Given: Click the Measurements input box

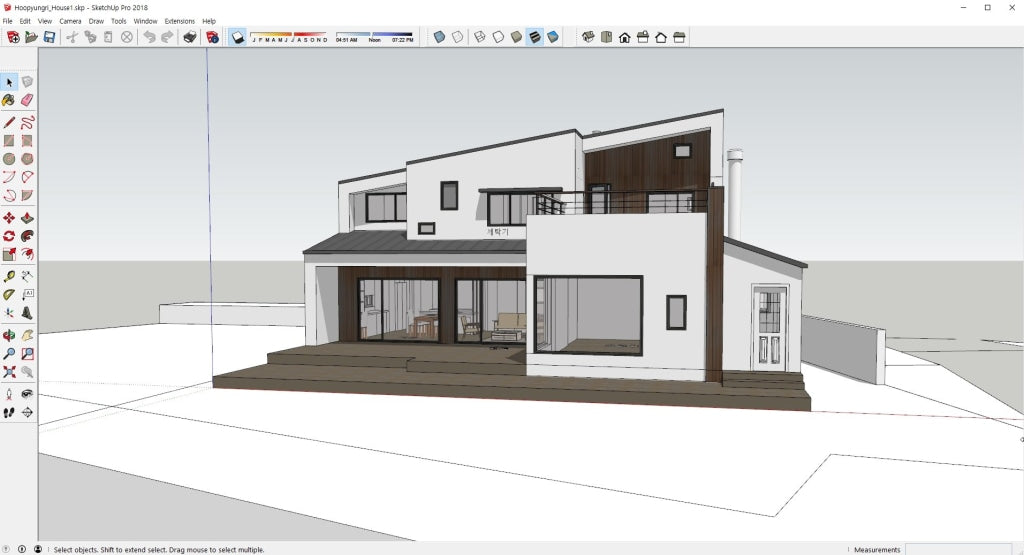Looking at the screenshot, I should [x=959, y=549].
